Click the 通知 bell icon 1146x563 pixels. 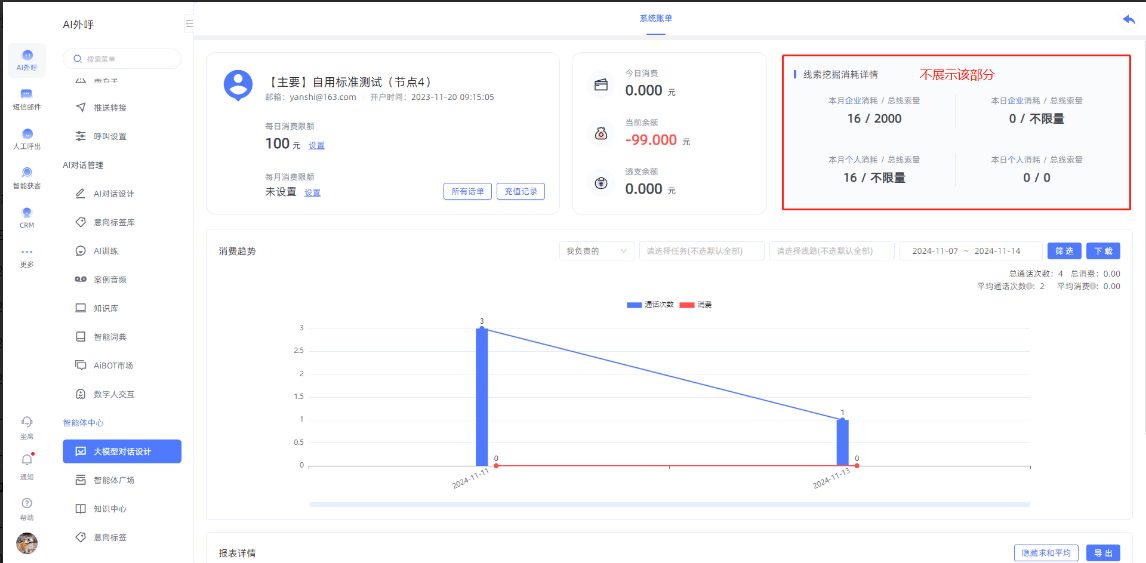(27, 460)
